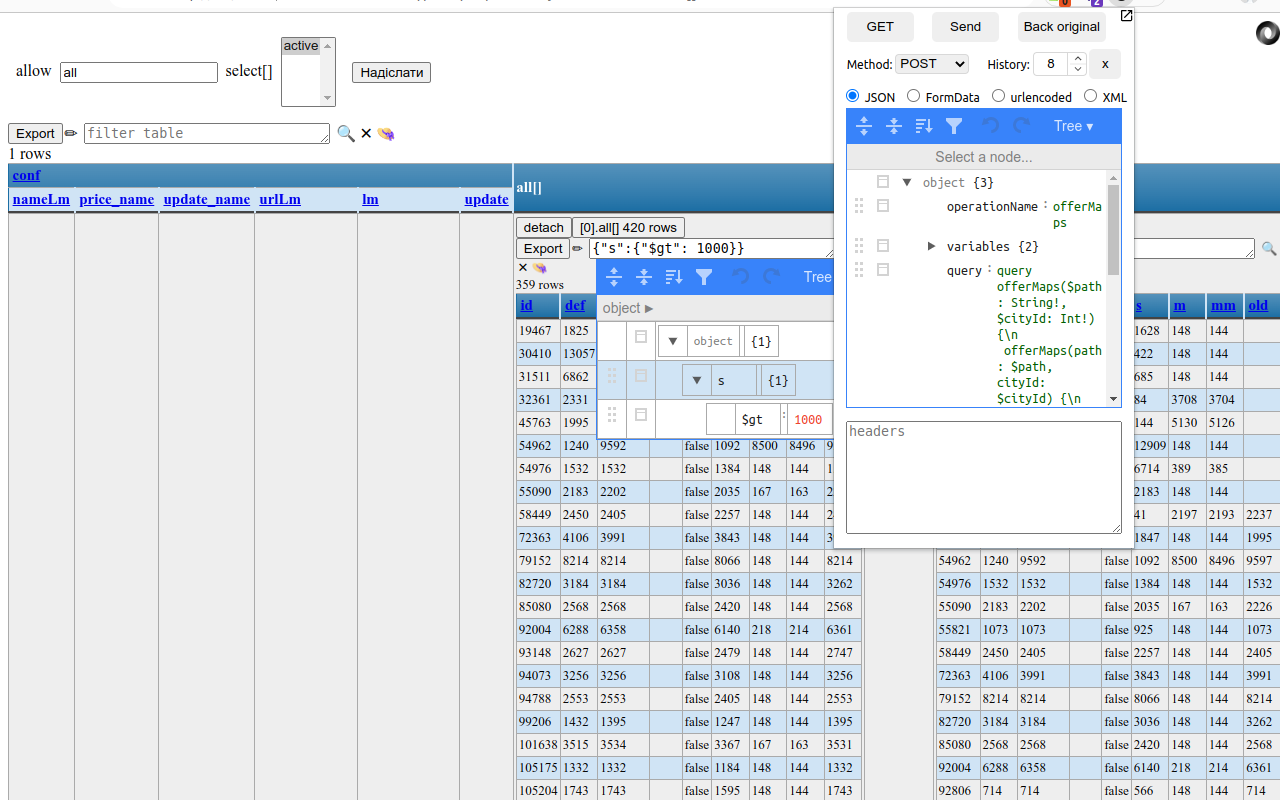
Task: Click undo icon in filter JSON editor
Action: [x=740, y=277]
